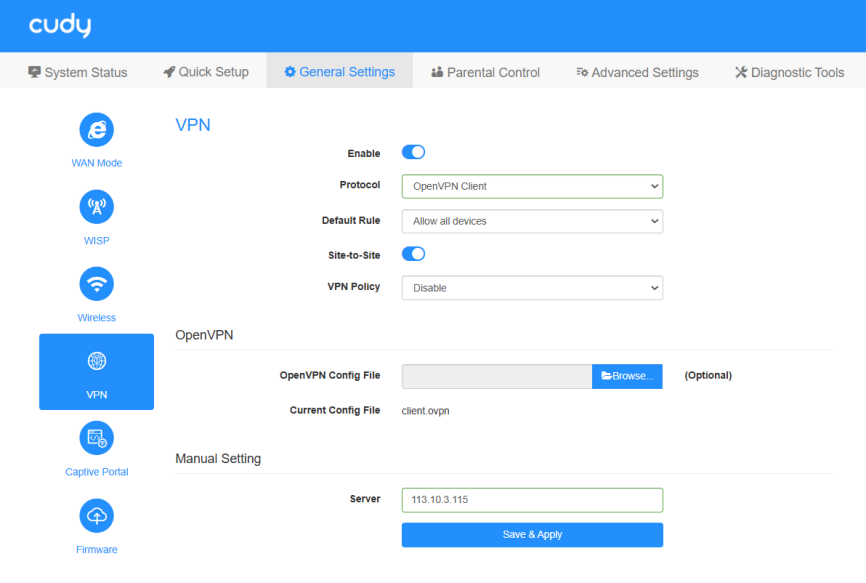Expand the Protocol dropdown
Viewport: 866px width, 583px height.
tap(531, 186)
